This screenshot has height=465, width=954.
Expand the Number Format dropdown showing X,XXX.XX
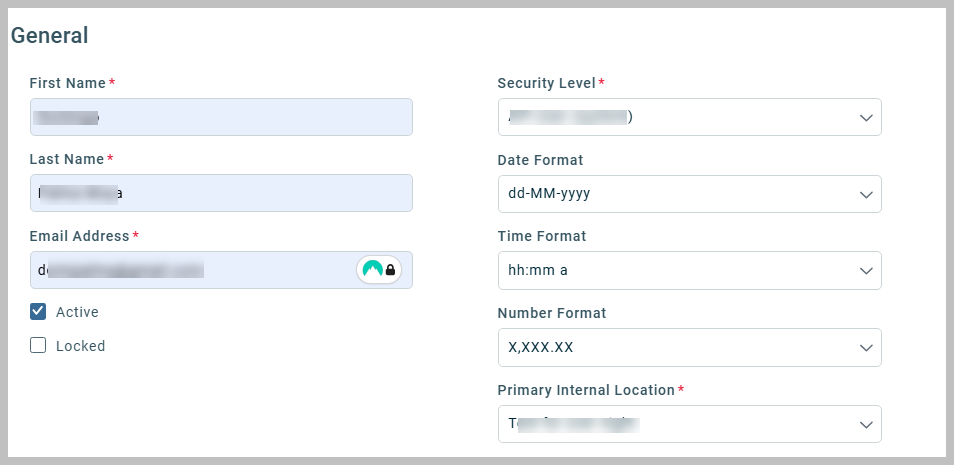(x=689, y=347)
